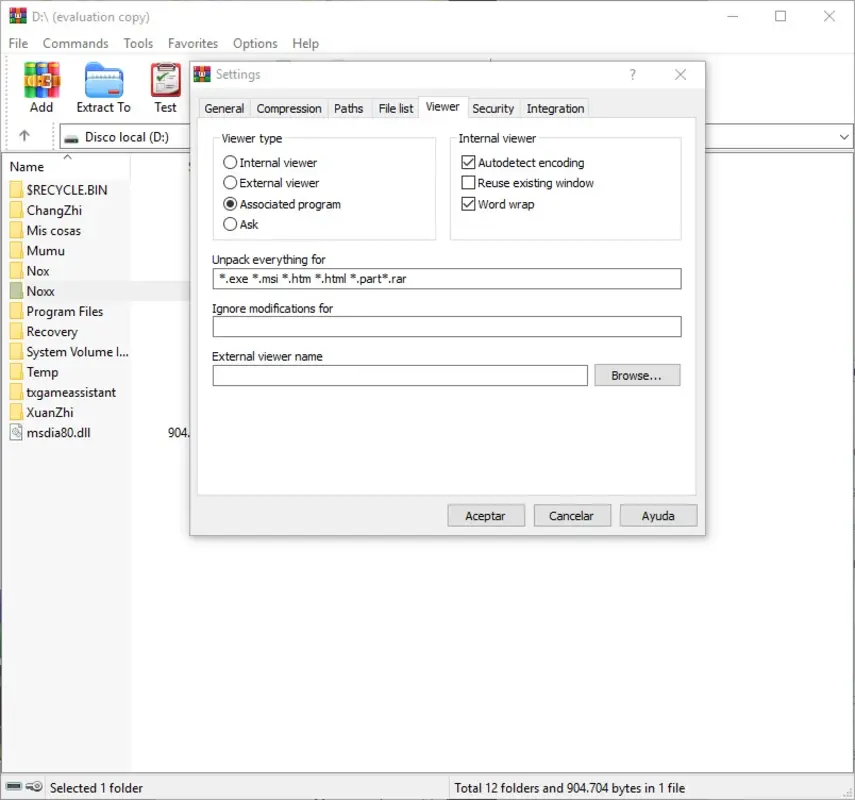Viewport: 855px width, 800px height.
Task: Click the msdia80.dll file icon
Action: click(16, 432)
